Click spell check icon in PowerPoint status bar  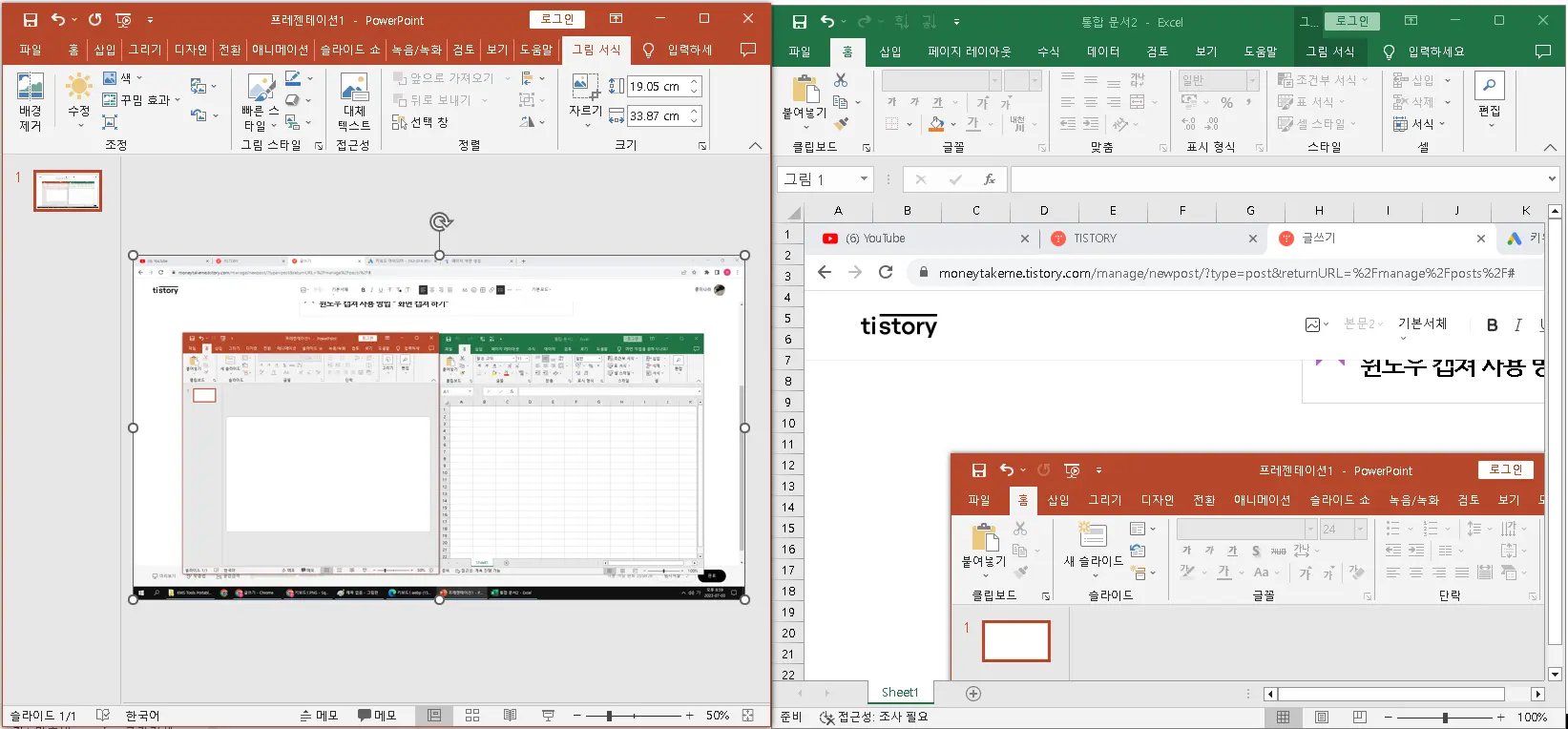(103, 716)
